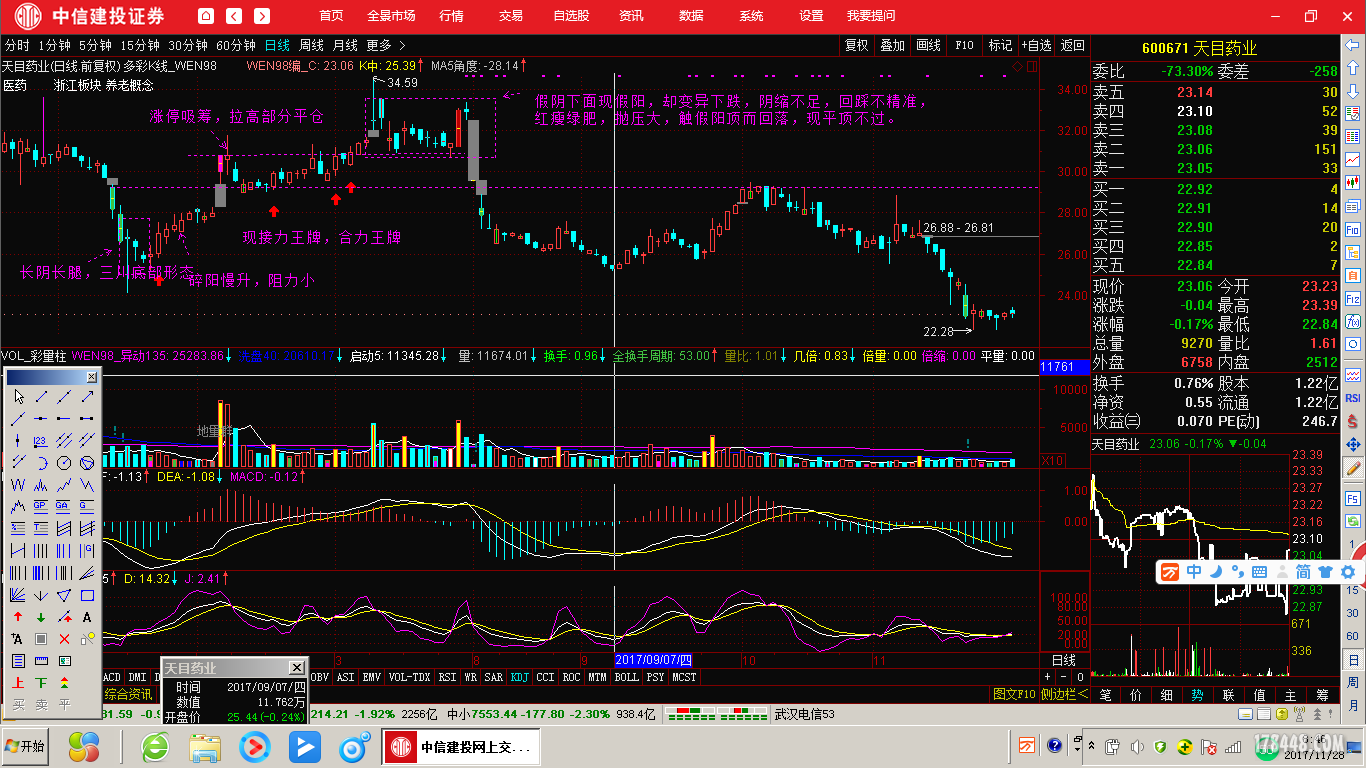Click stock name 600671 天目药业 header
The image size is (1366, 768).
[x=1199, y=48]
